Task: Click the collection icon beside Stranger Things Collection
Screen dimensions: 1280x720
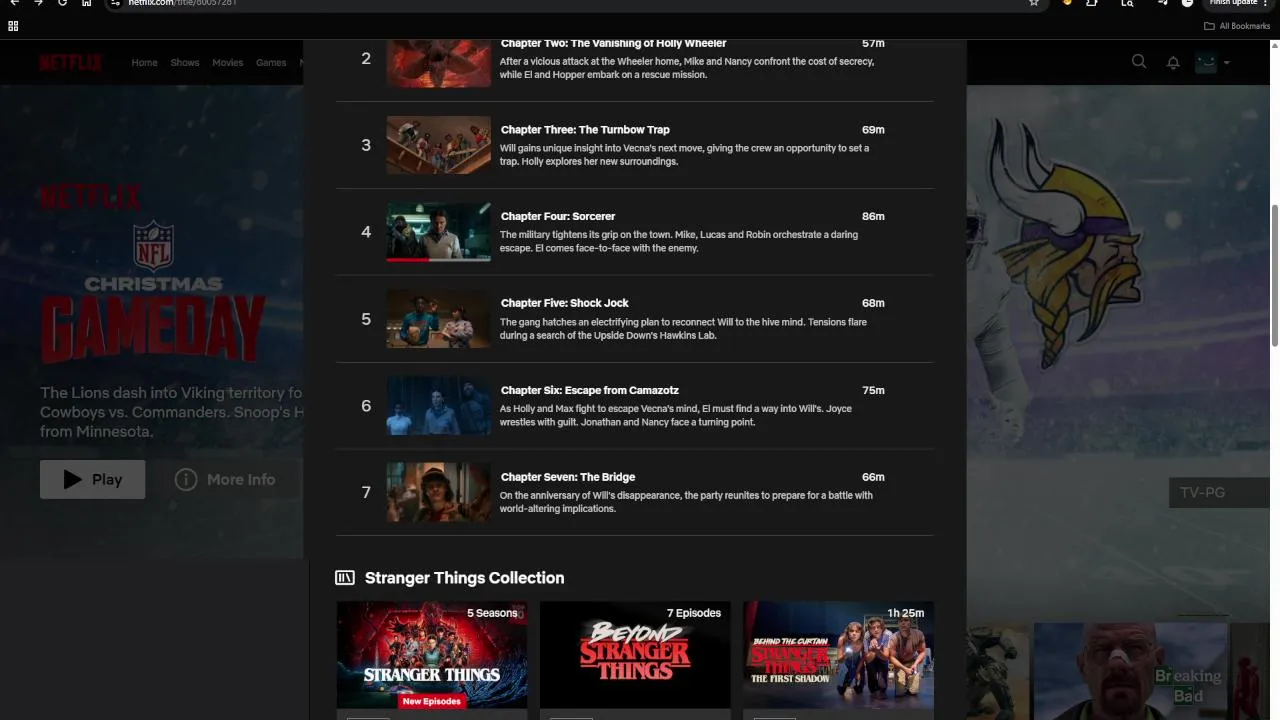Action: click(x=345, y=578)
